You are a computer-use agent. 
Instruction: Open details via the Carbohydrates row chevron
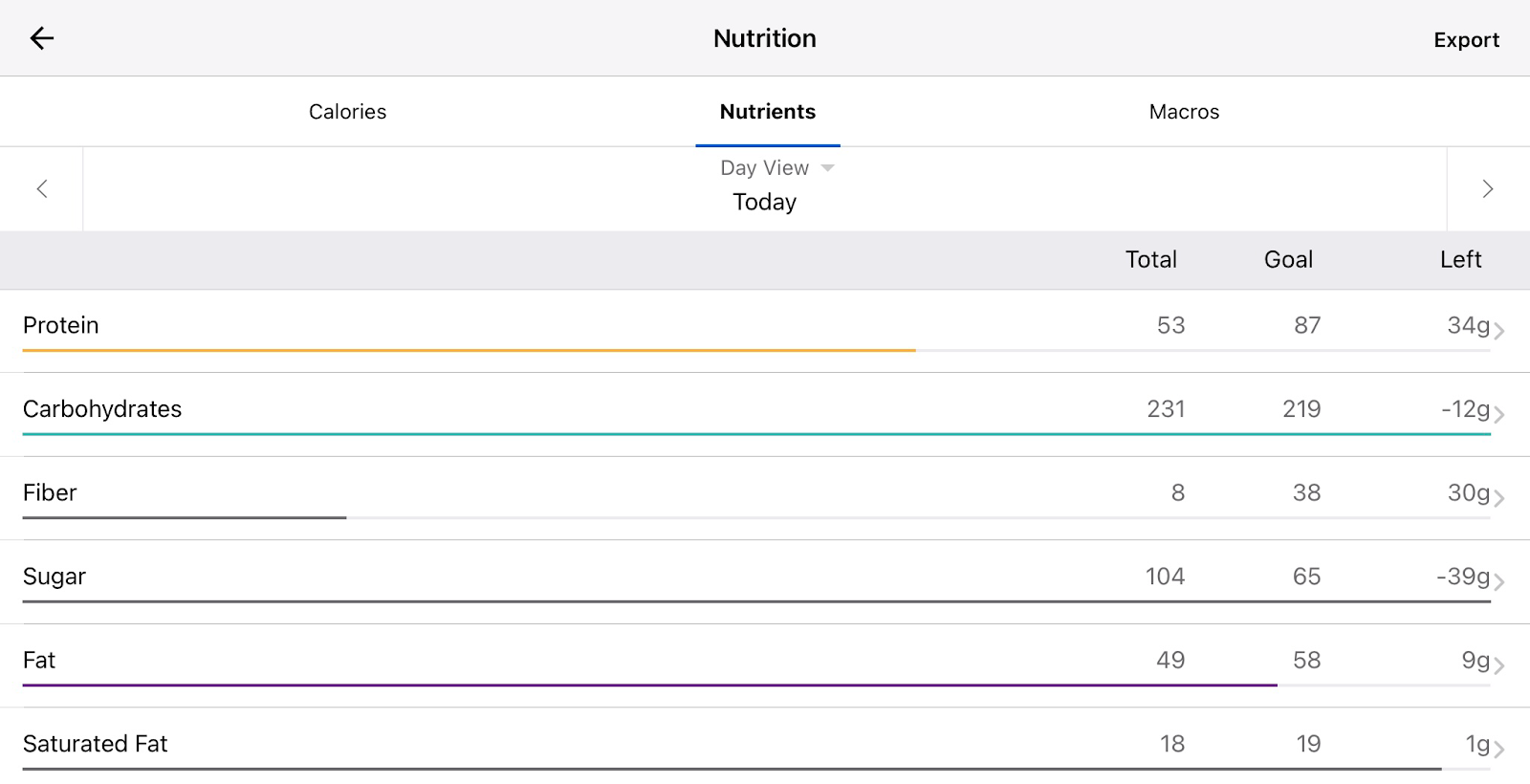1498,413
